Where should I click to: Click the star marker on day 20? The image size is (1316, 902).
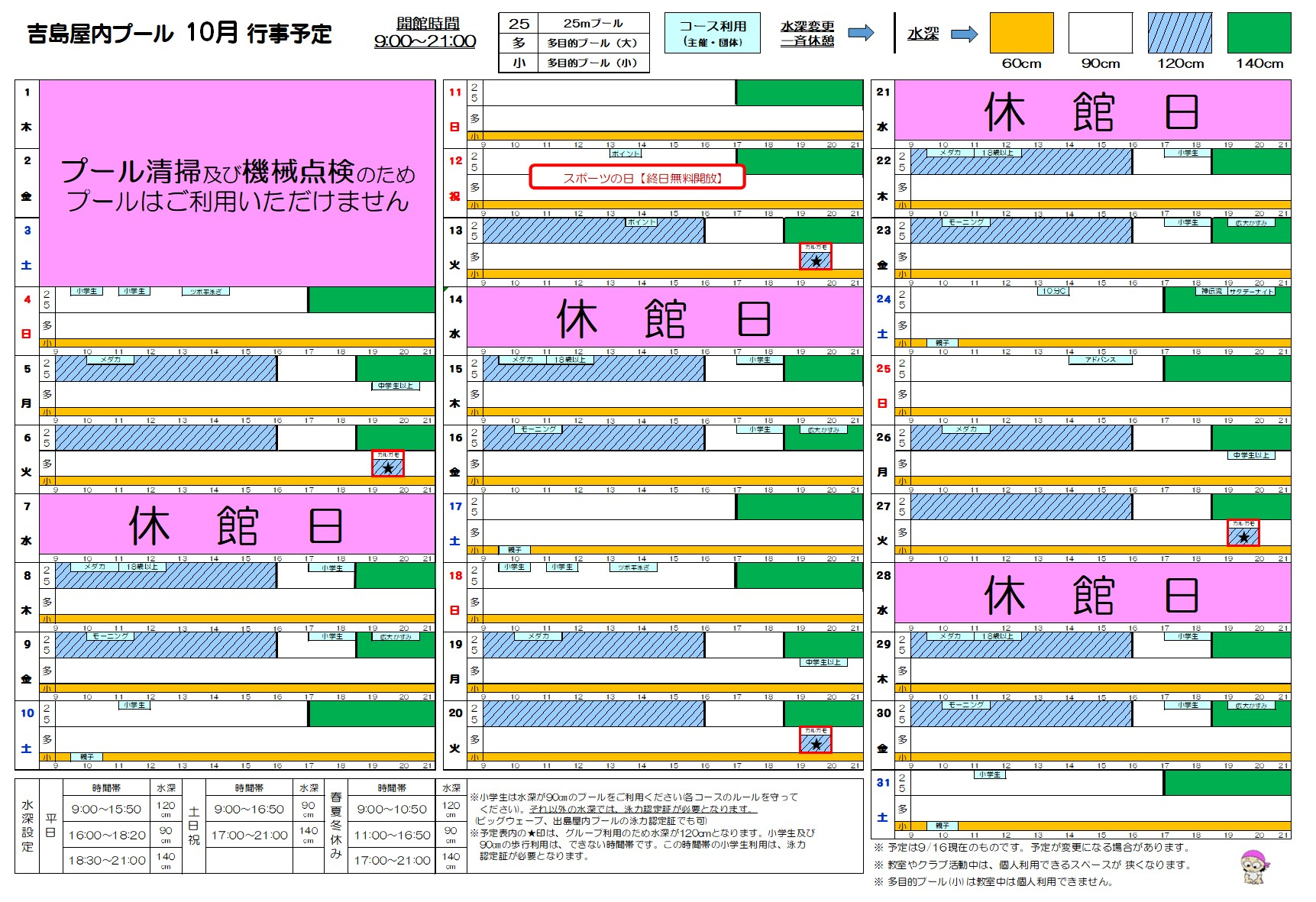816,745
